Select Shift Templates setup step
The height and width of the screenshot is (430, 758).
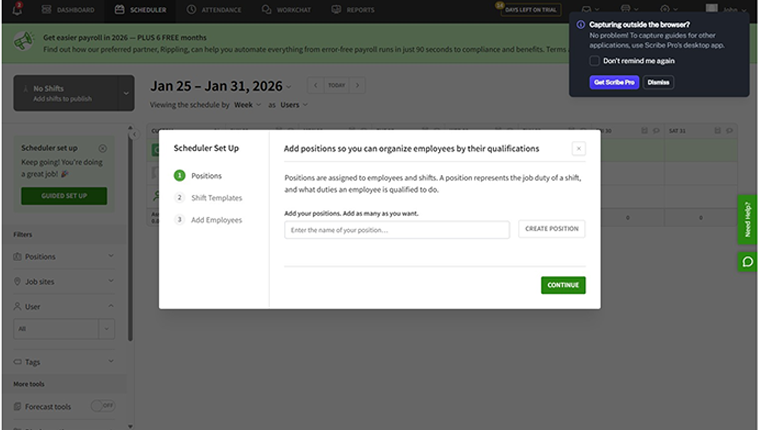click(x=216, y=198)
